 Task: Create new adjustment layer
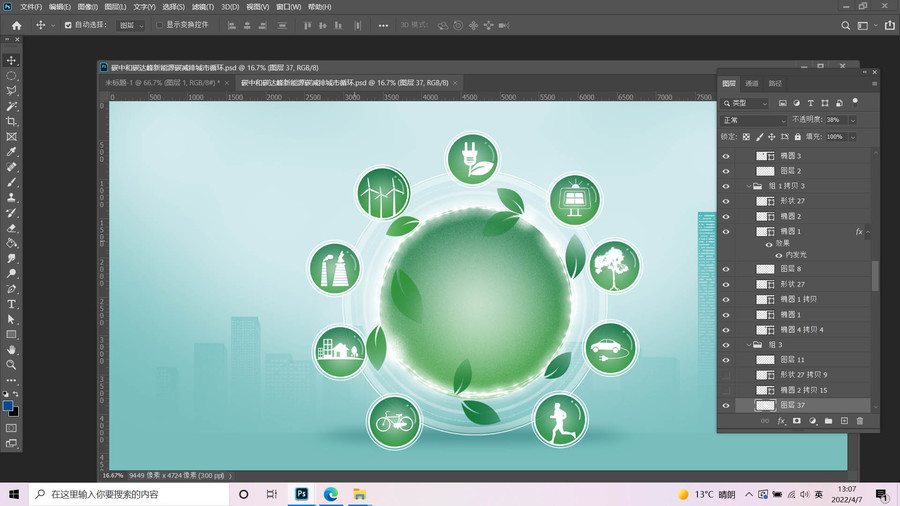tap(813, 421)
